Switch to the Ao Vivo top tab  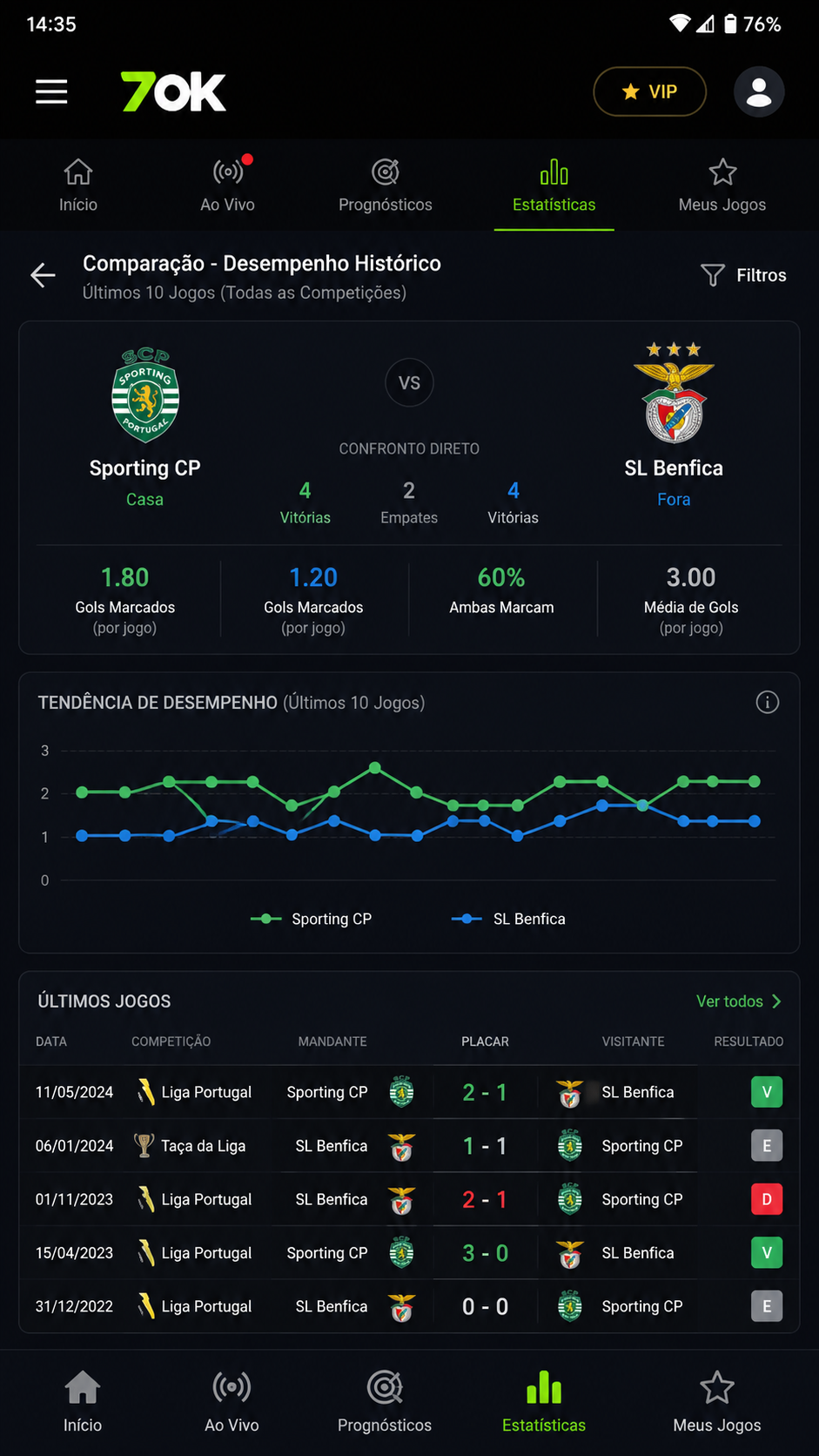coord(228,185)
